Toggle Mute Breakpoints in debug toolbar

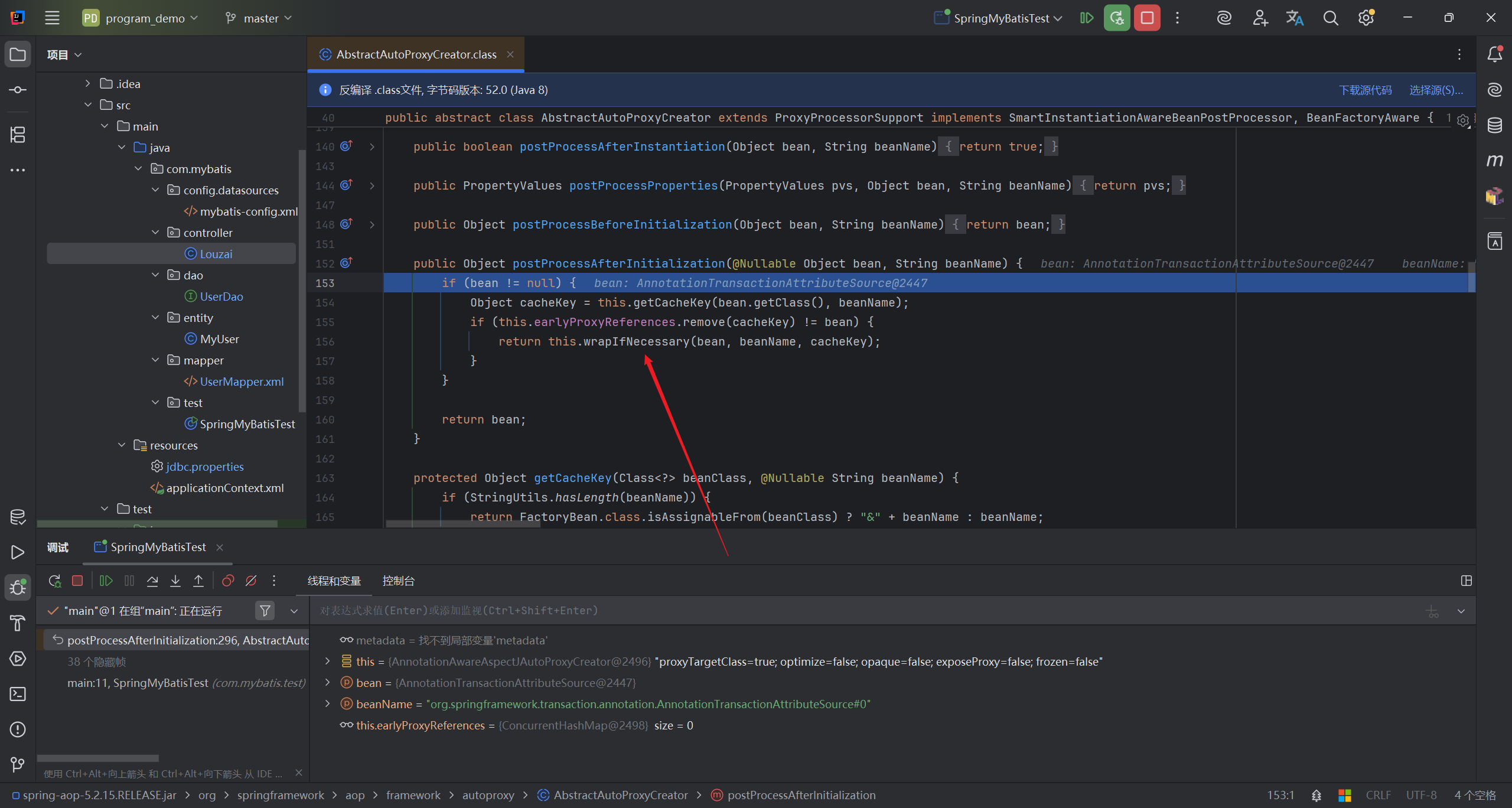pyautogui.click(x=251, y=581)
